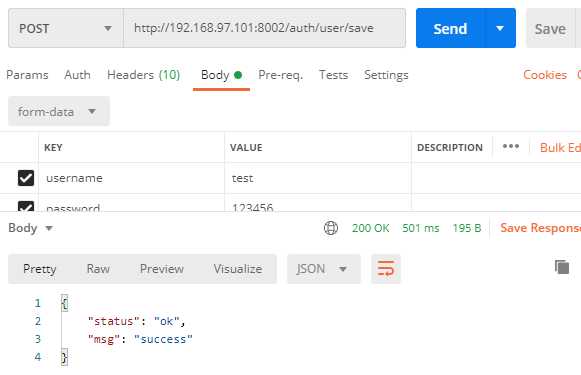The height and width of the screenshot is (375, 581).
Task: Select the Raw response view
Action: click(x=98, y=269)
